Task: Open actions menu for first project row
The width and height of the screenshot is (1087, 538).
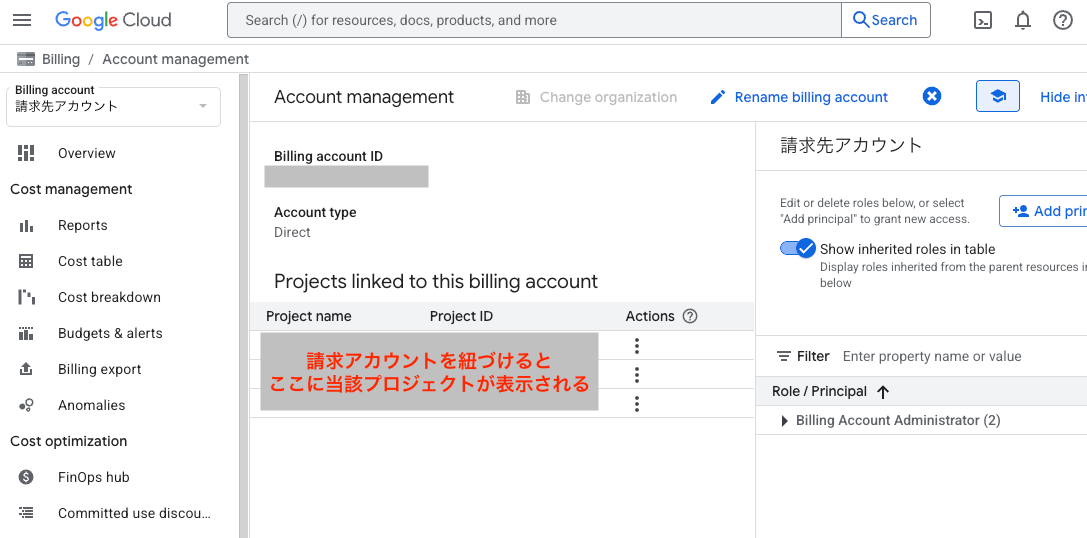Action: [637, 346]
